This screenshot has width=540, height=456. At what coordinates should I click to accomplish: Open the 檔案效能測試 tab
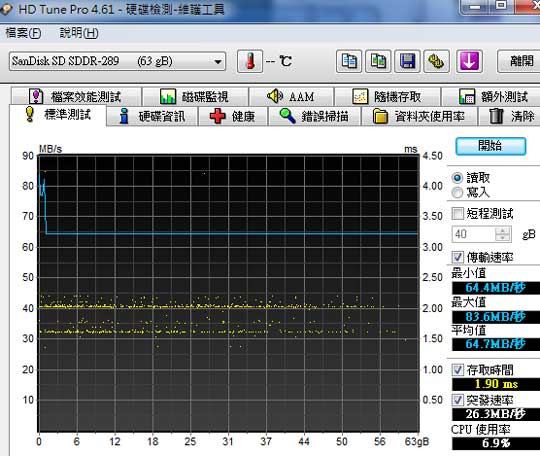[x=76, y=96]
